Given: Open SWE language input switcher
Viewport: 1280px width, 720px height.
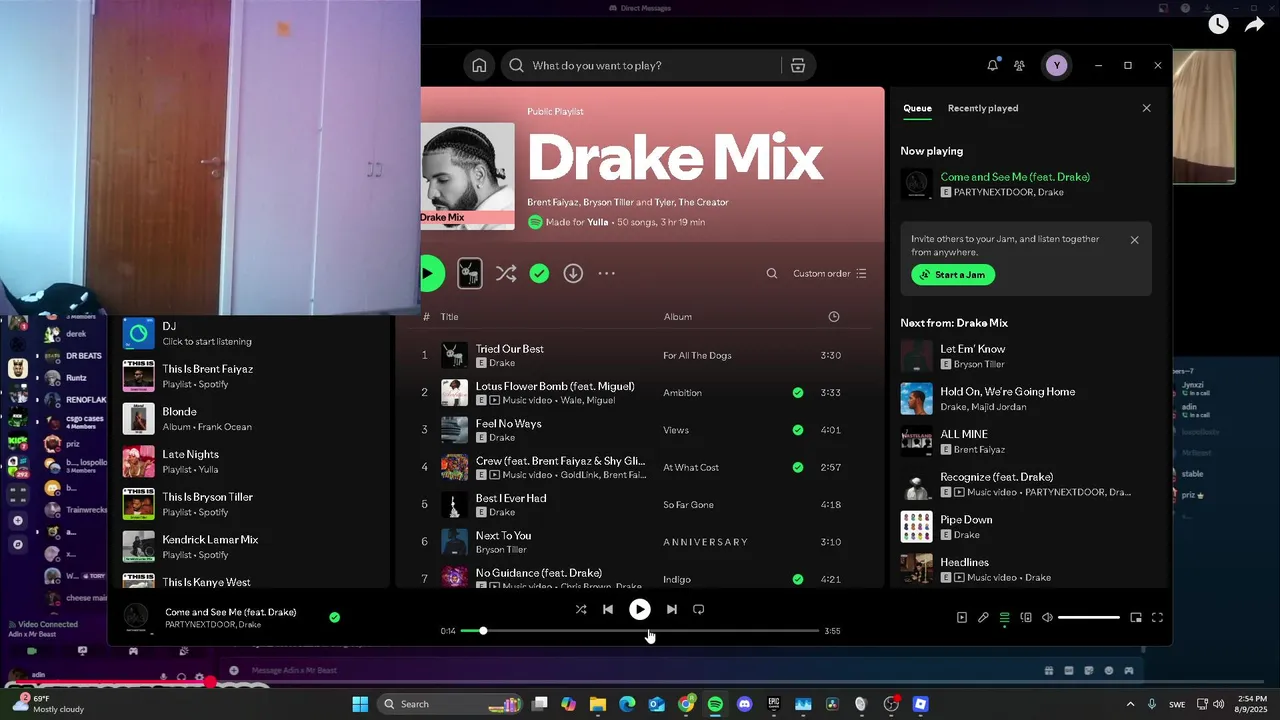Looking at the screenshot, I should (1177, 704).
